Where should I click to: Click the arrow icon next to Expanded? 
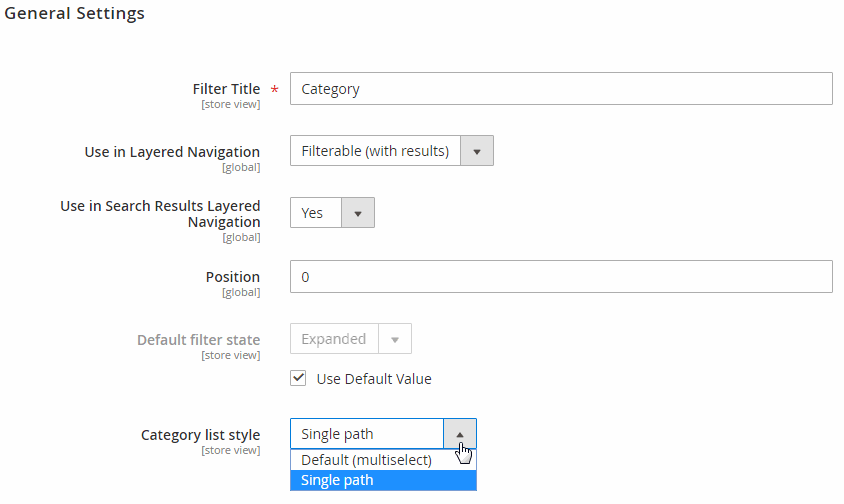395,339
